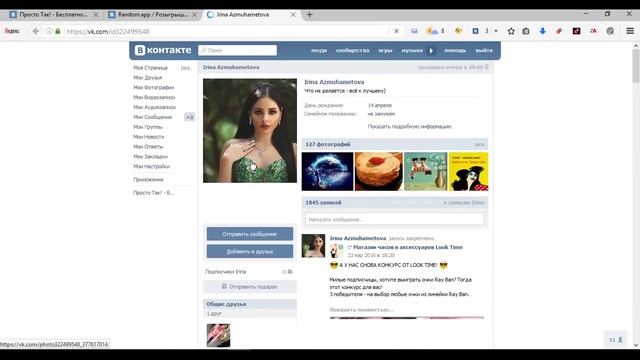Open сообщества in VK header
The height and width of the screenshot is (360, 640).
tap(353, 51)
